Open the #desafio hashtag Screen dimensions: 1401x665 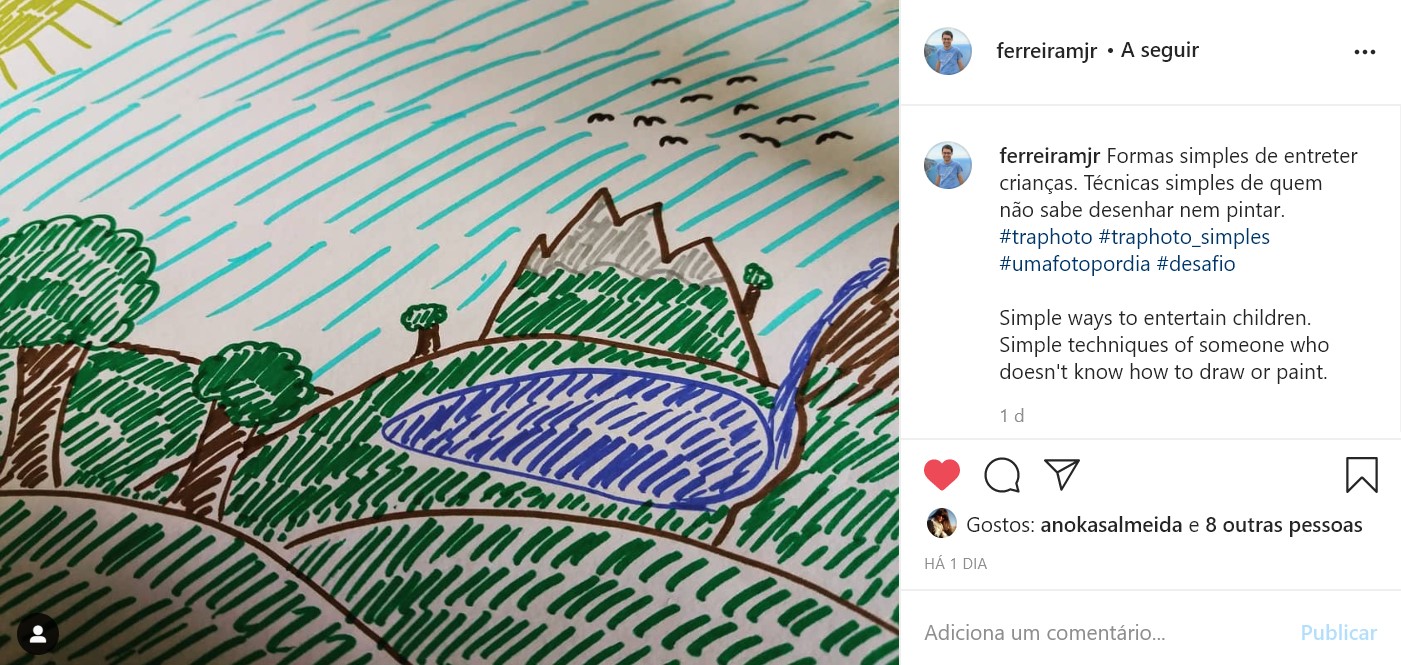pos(1196,264)
